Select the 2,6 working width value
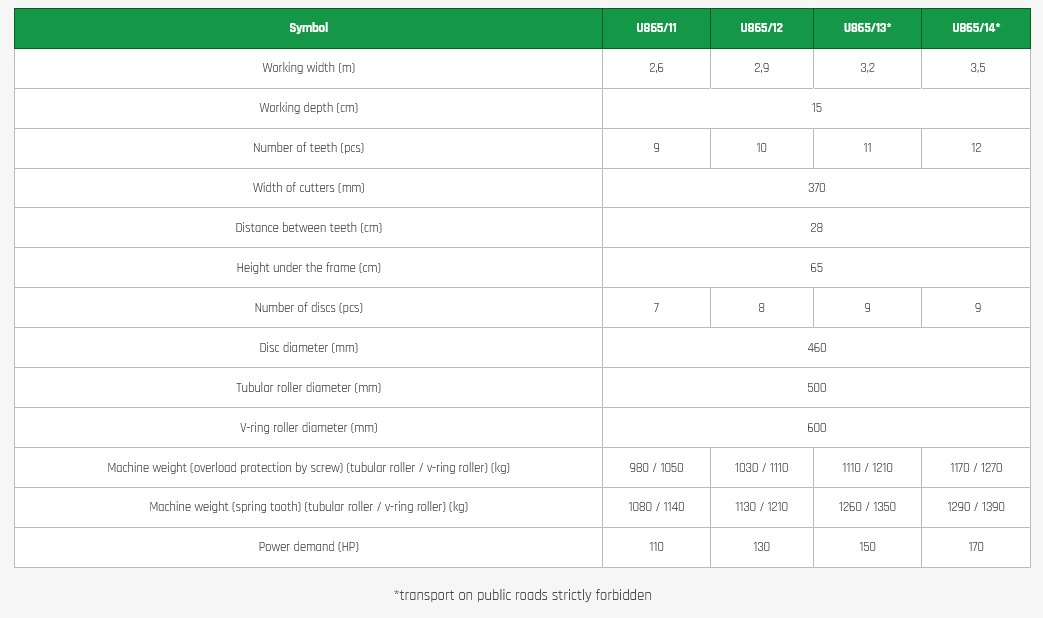This screenshot has height=618, width=1043. coord(656,68)
